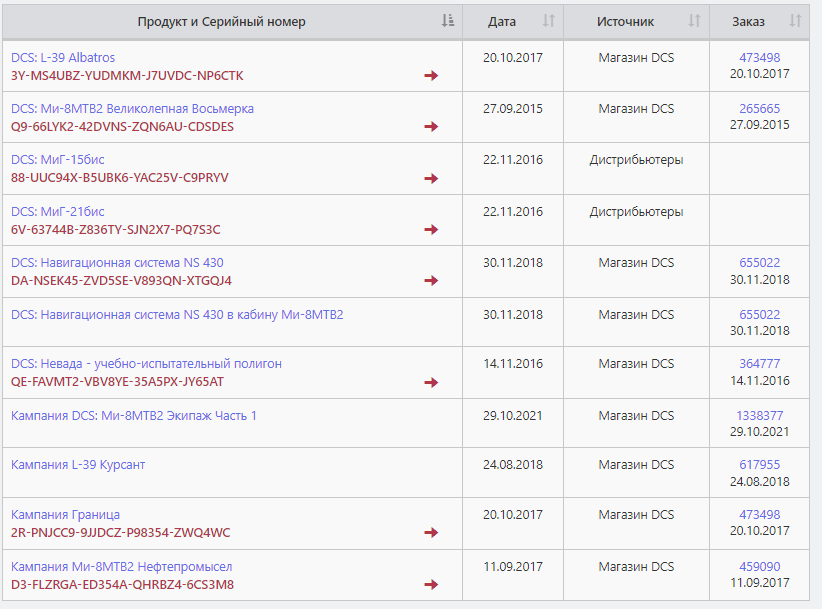Open order number 1338377
822x609 pixels.
point(760,416)
